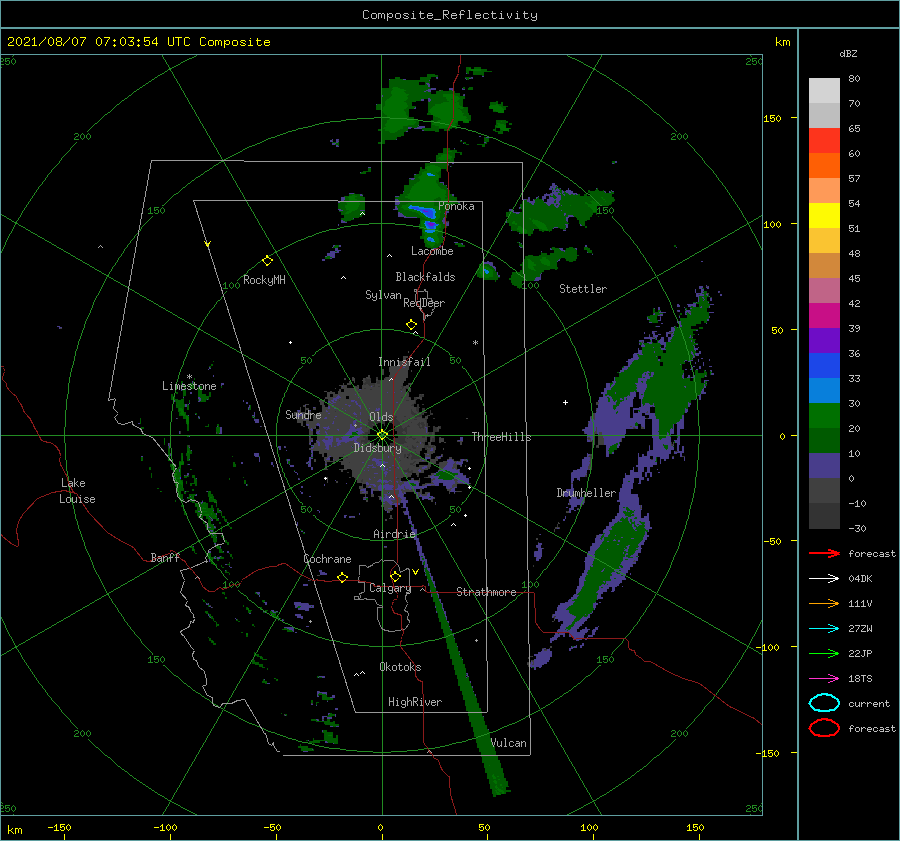
Task: Select the HighRiver label
Action: [415, 702]
